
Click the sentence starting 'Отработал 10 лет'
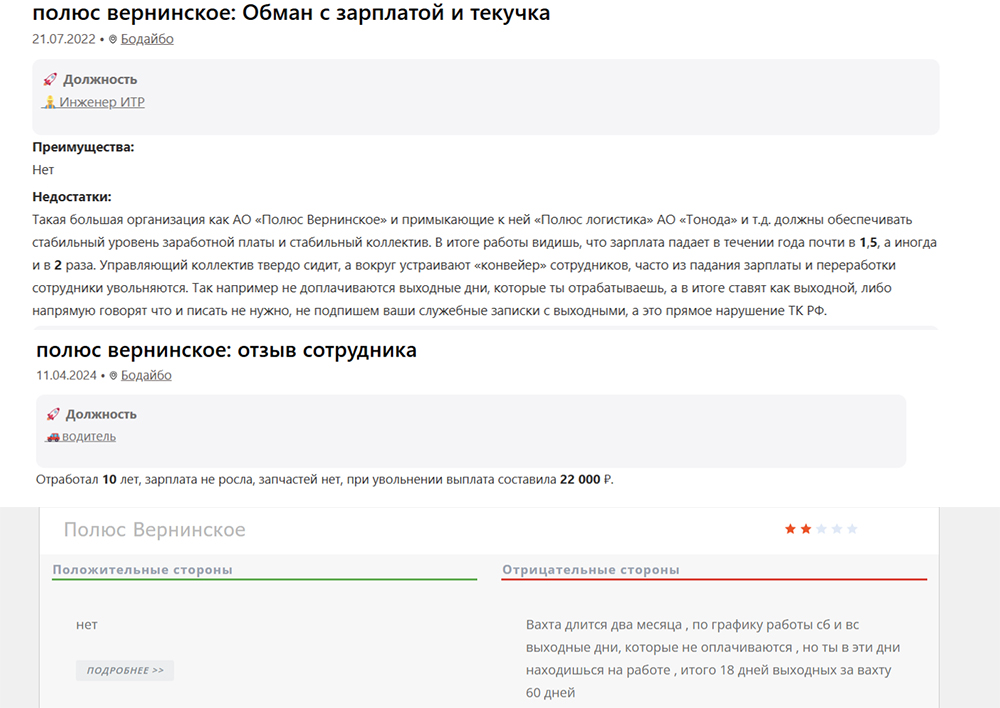click(325, 479)
